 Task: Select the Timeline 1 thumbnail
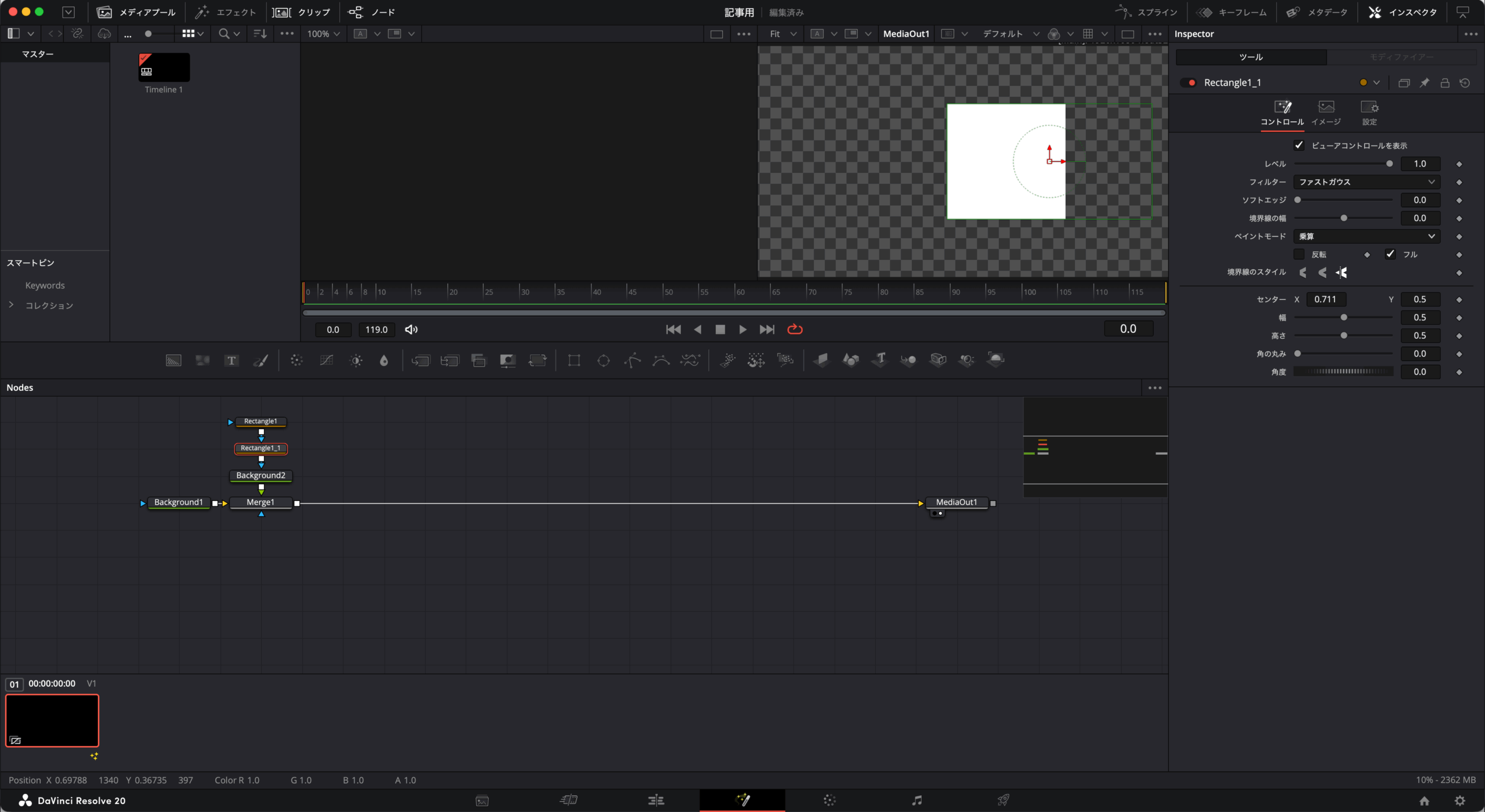point(164,68)
